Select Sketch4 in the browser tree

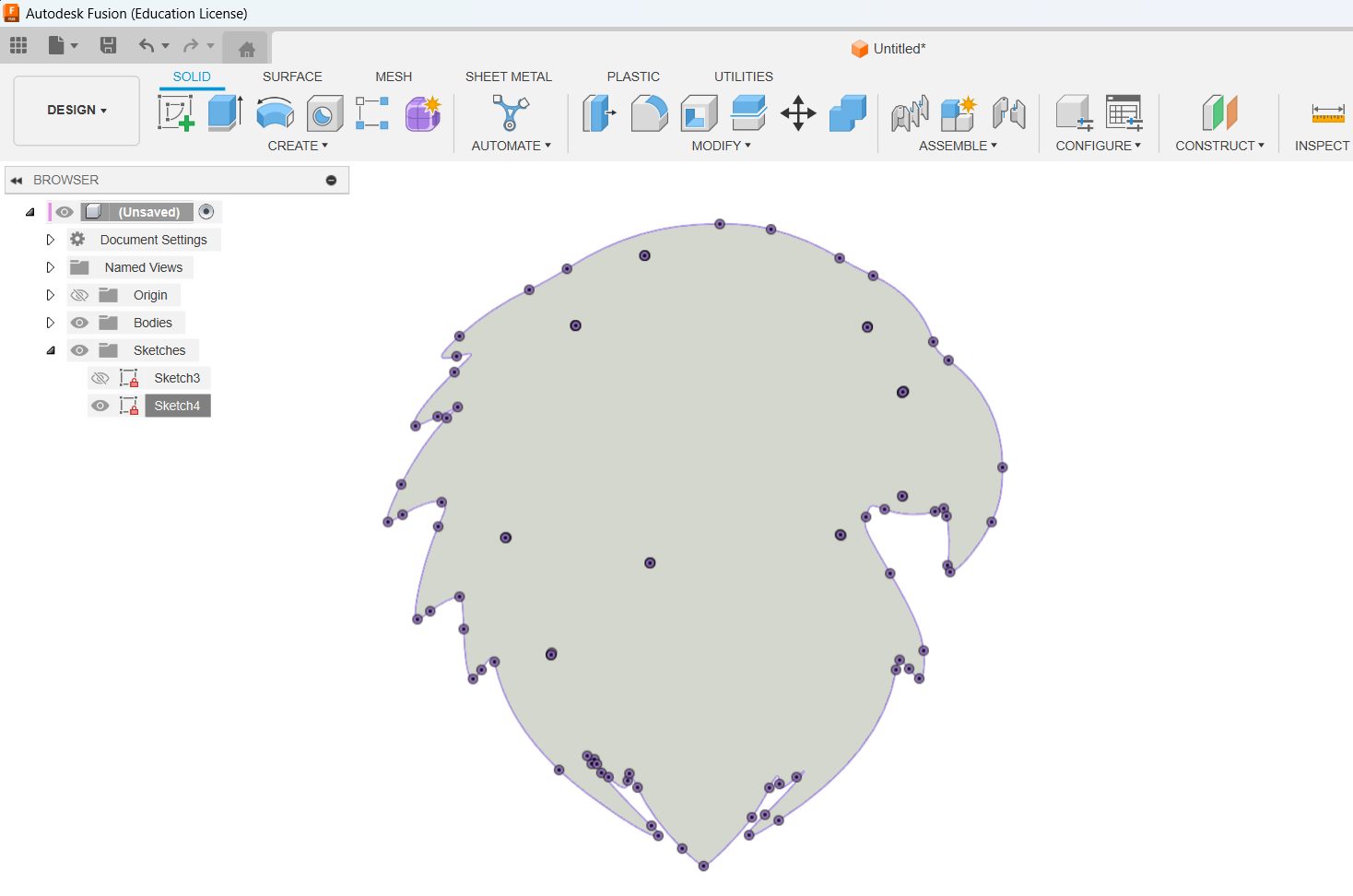pos(177,406)
